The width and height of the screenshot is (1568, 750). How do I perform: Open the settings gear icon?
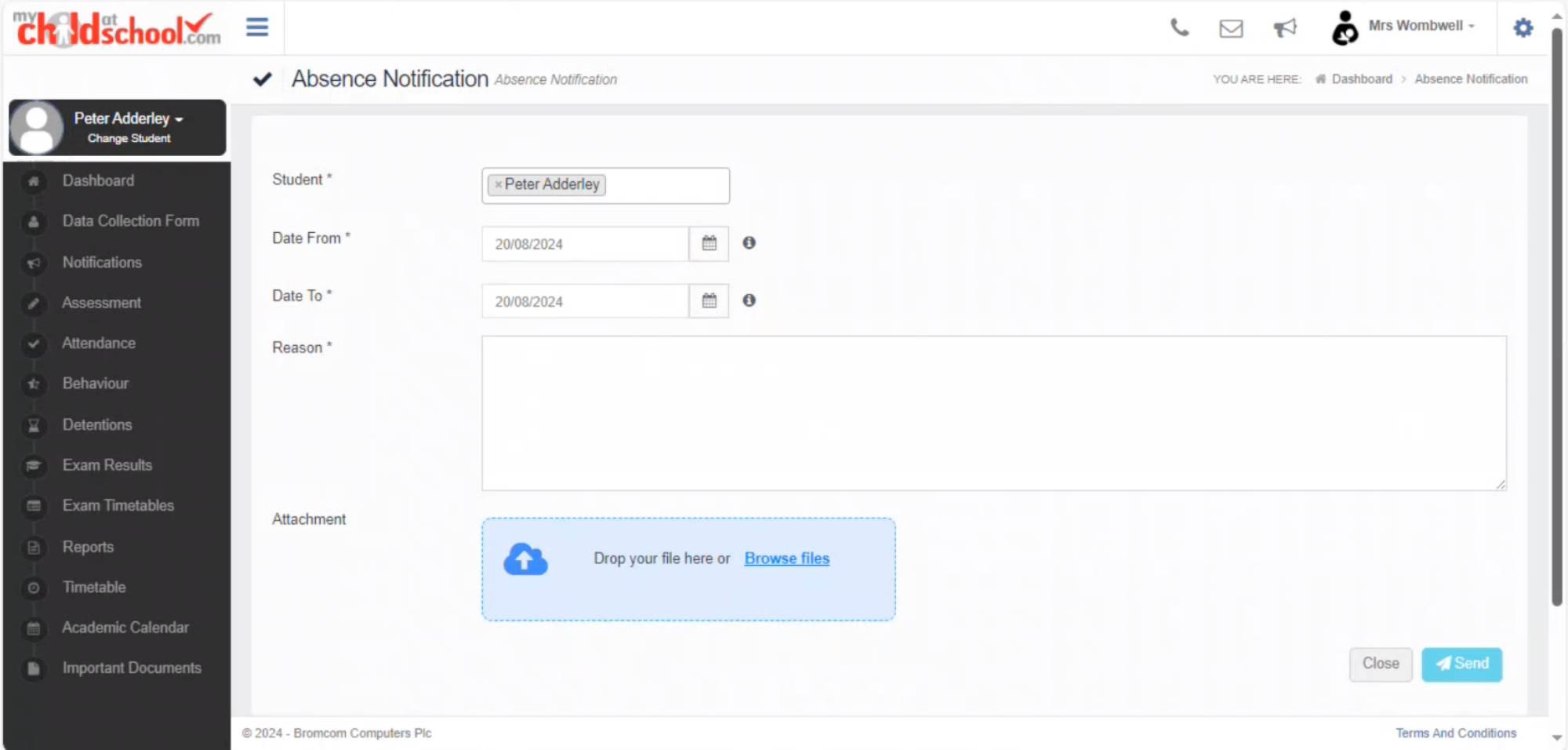pyautogui.click(x=1522, y=27)
